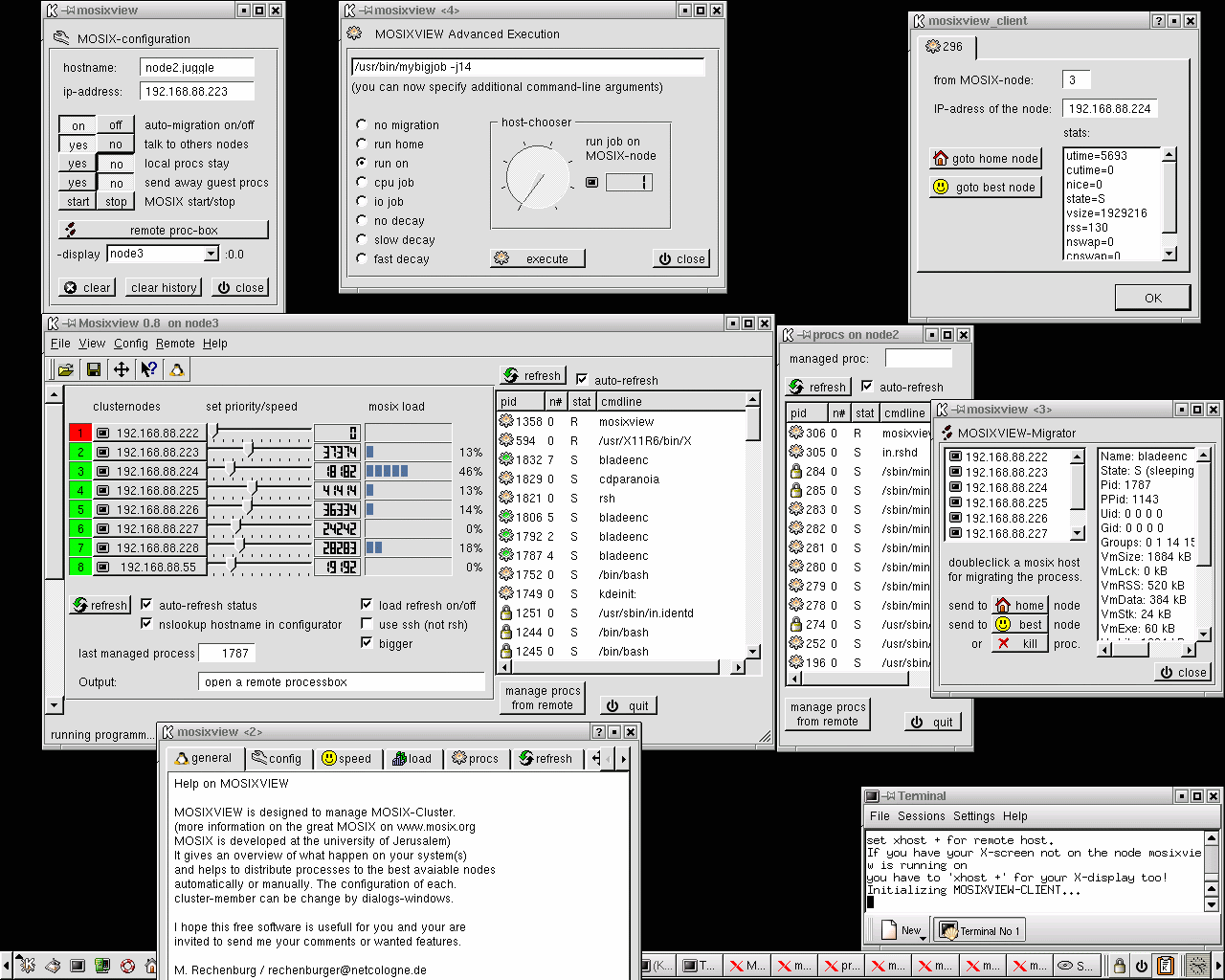Activate the What's This help pointer icon
This screenshot has height=980, width=1225.
pyautogui.click(x=148, y=369)
